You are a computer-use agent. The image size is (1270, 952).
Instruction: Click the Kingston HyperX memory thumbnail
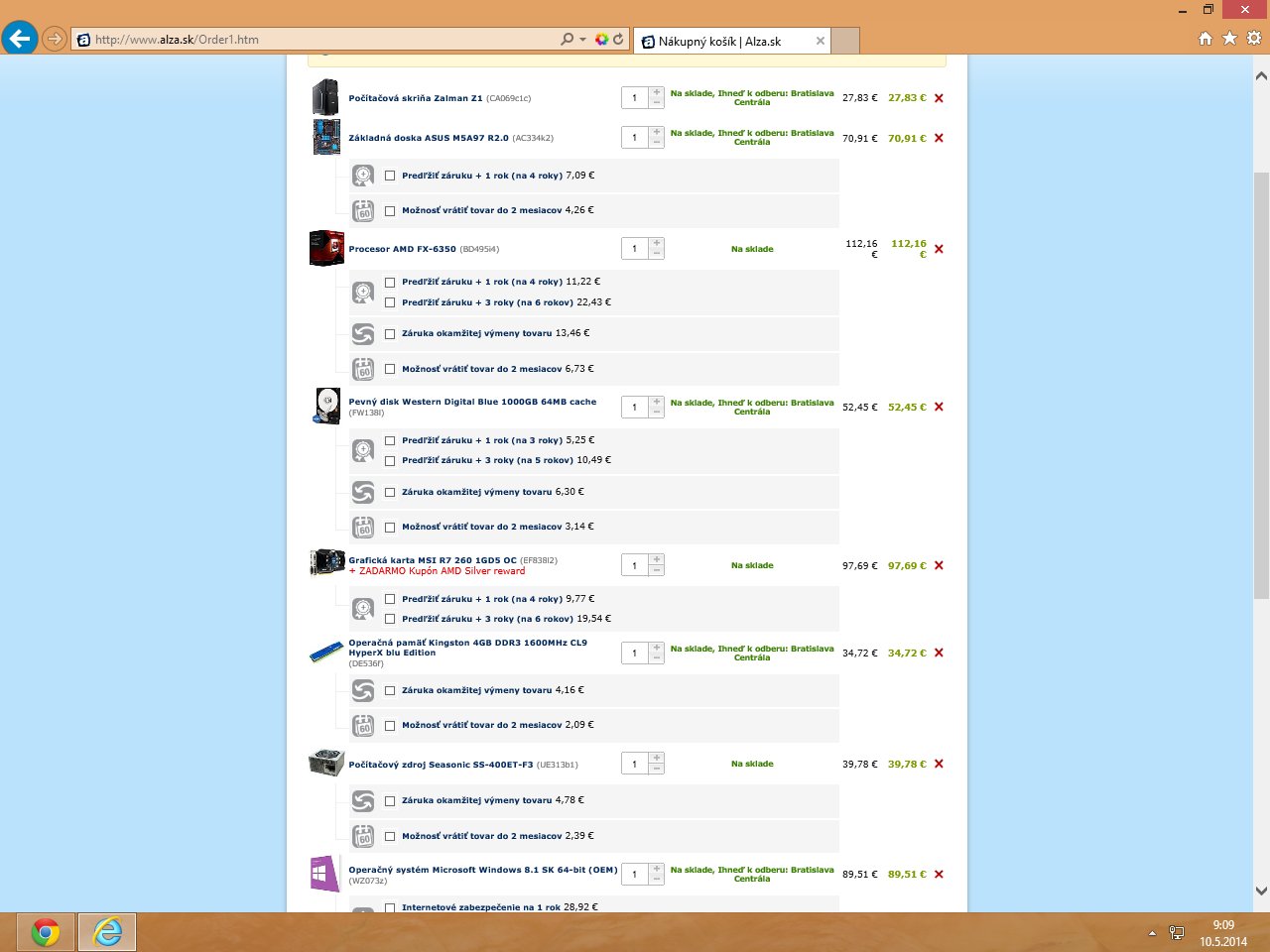tap(326, 653)
